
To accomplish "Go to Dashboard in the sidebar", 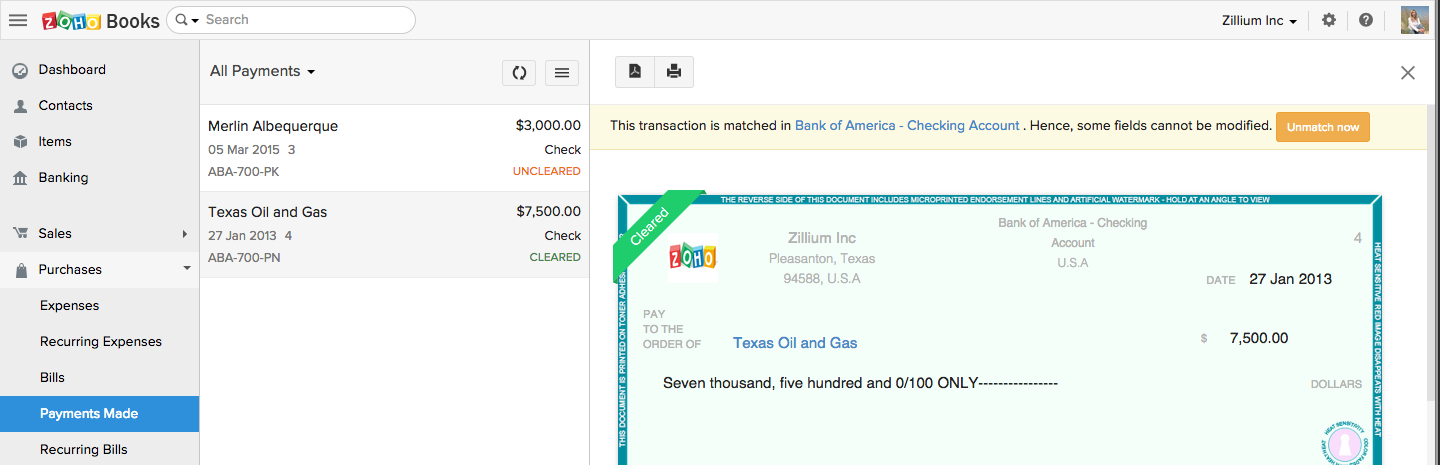I will point(72,69).
